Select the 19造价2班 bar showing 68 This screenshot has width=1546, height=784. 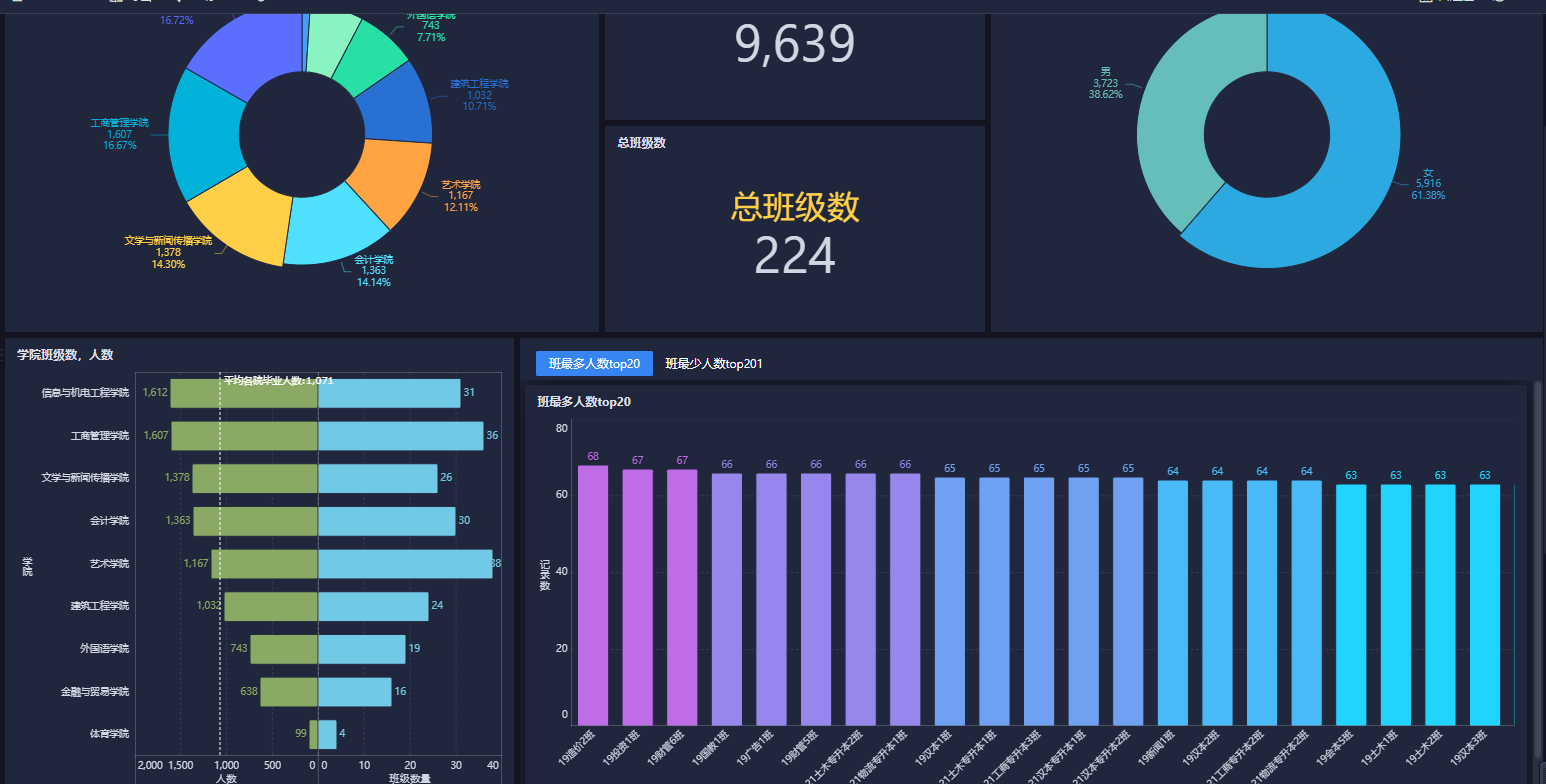point(593,595)
